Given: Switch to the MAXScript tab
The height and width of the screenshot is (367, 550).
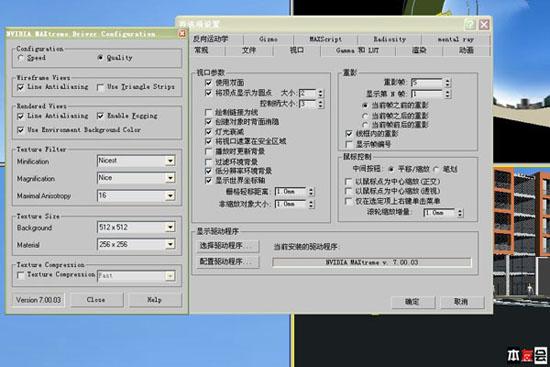Looking at the screenshot, I should (326, 39).
